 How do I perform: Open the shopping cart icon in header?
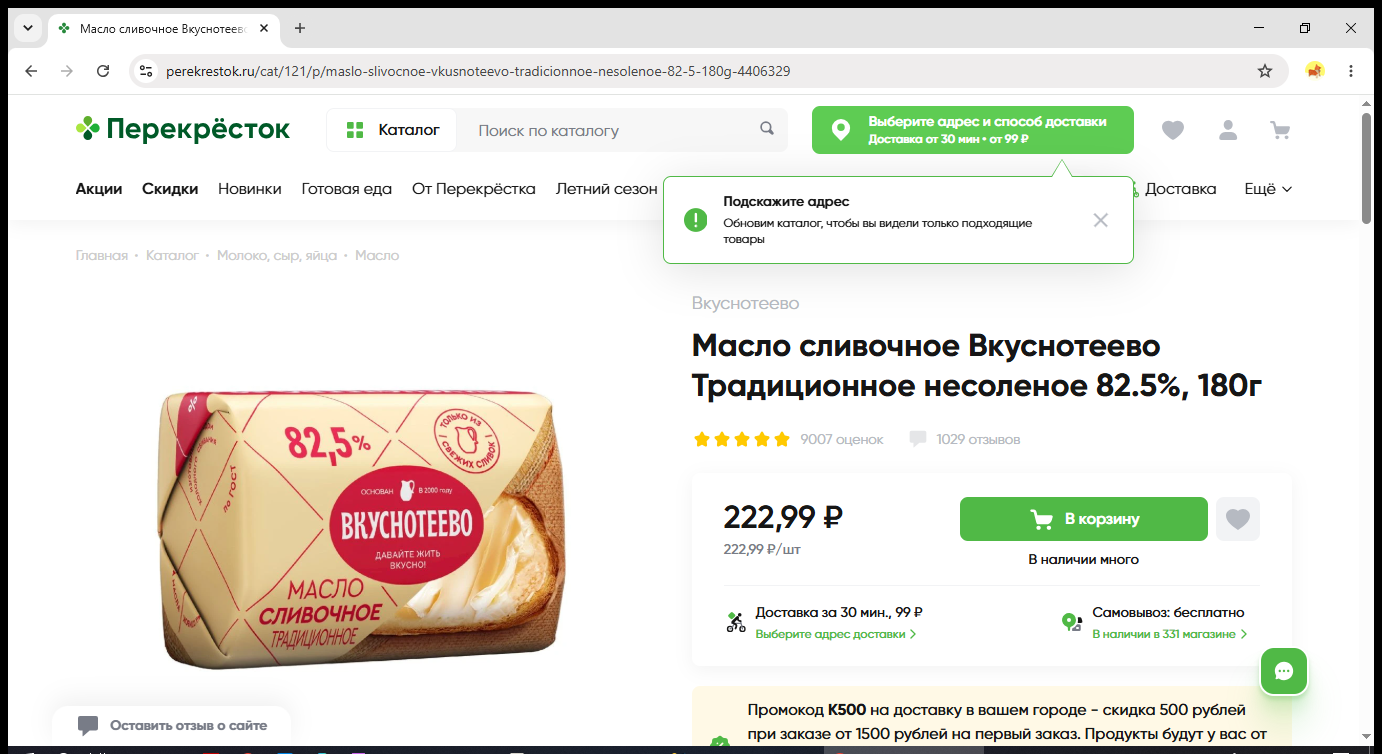(1280, 130)
